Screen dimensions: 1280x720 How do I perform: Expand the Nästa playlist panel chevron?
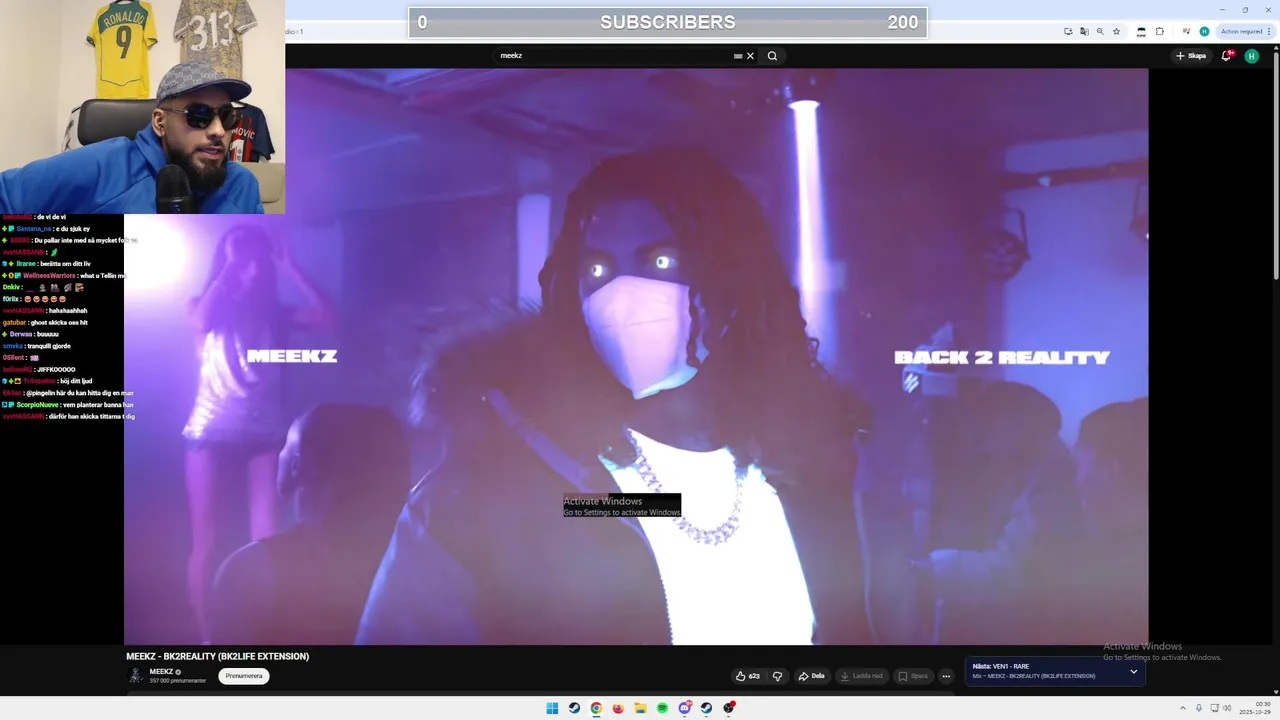pyautogui.click(x=1133, y=671)
